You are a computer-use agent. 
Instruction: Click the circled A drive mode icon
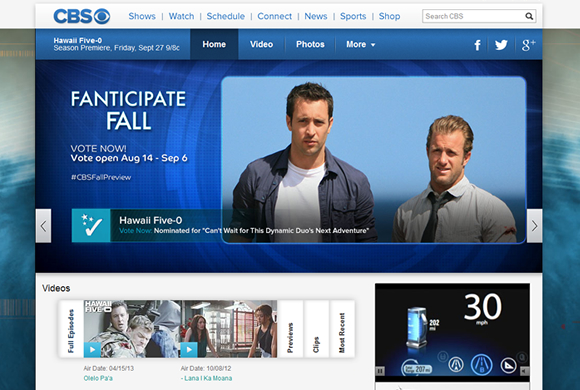(x=456, y=364)
